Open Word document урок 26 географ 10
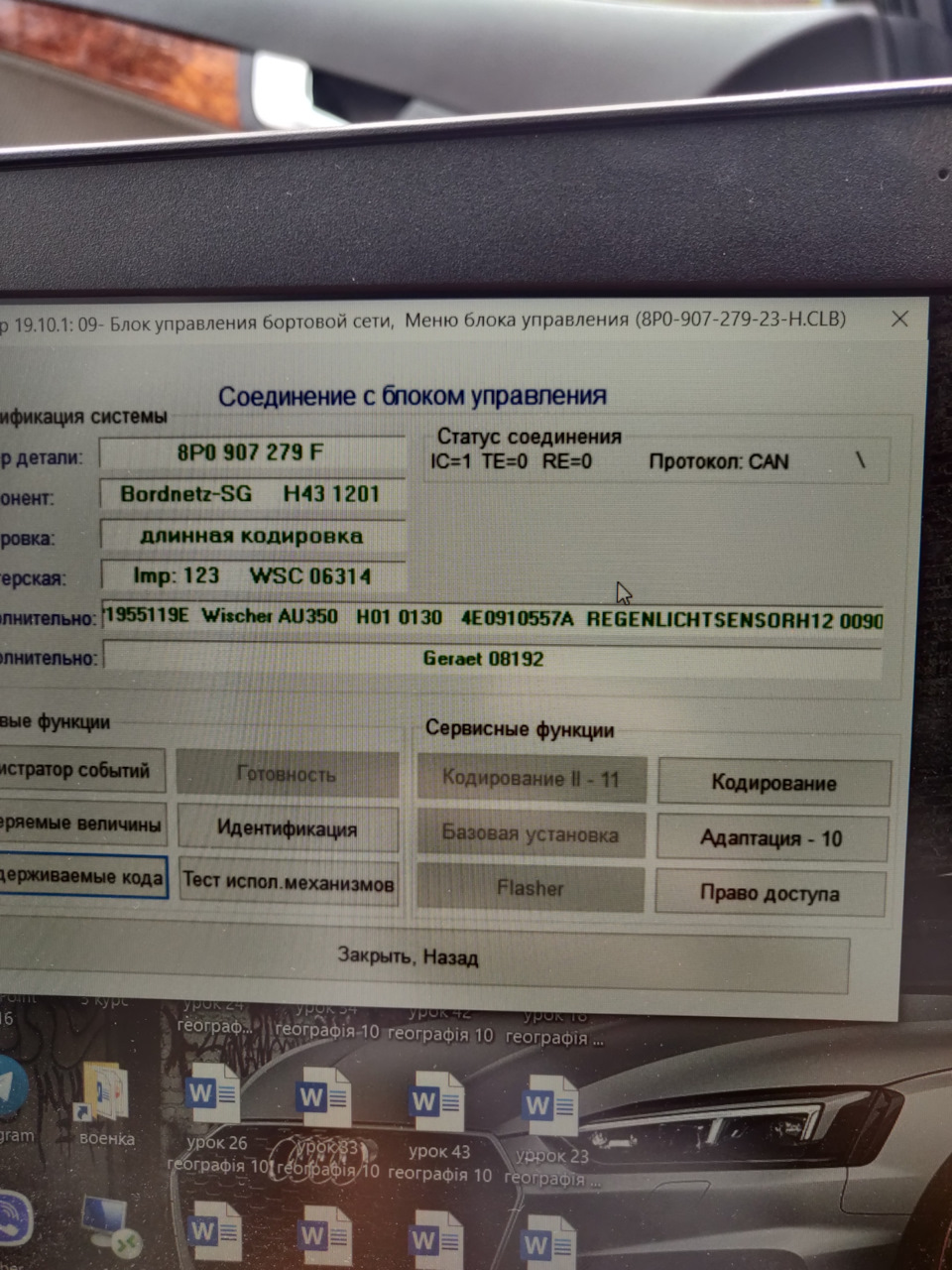The width and height of the screenshot is (952, 1270). pyautogui.click(x=213, y=1116)
